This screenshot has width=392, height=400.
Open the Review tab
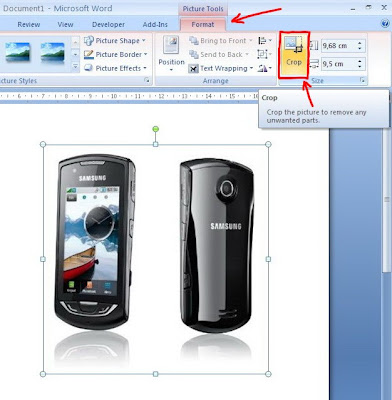(29, 24)
